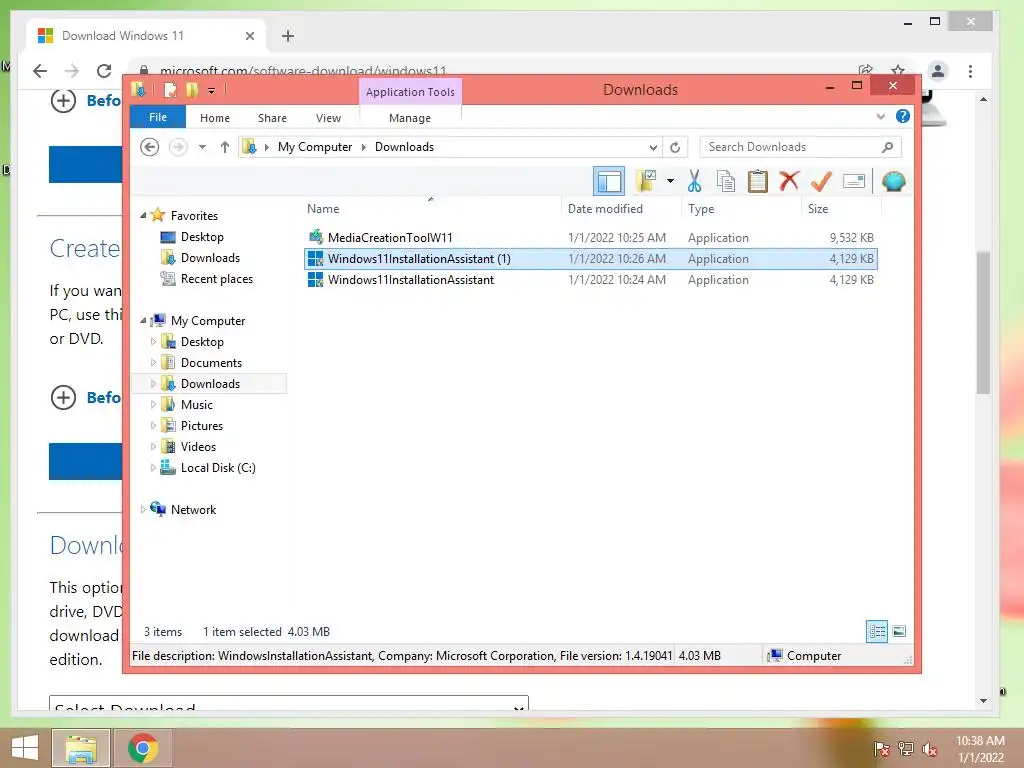1024x768 pixels.
Task: Click the muted volume tray icon
Action: click(x=929, y=749)
